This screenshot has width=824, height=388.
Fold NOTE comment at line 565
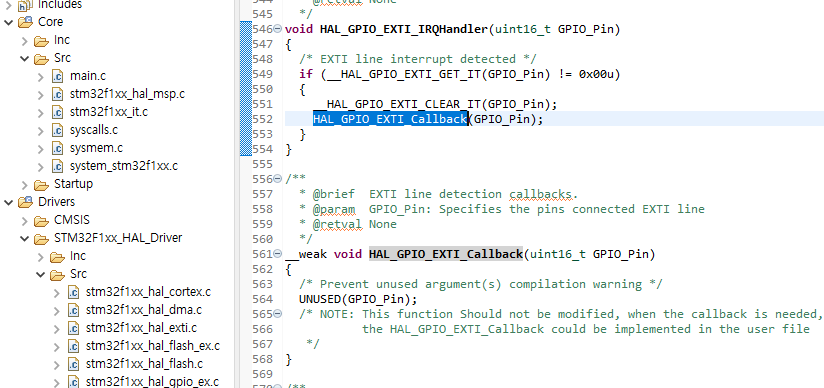pos(278,314)
